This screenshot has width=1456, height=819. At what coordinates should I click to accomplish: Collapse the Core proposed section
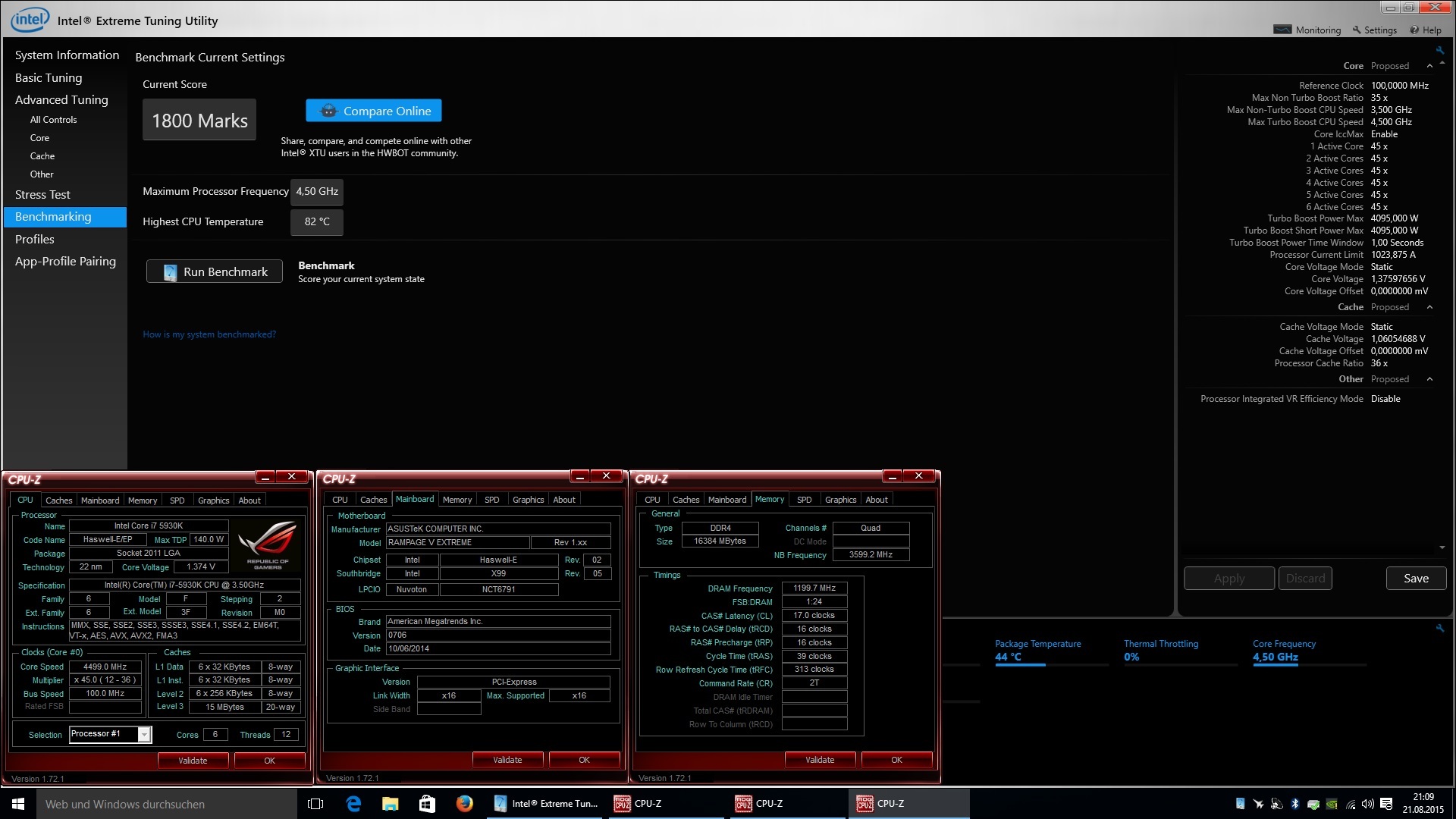tap(1429, 66)
